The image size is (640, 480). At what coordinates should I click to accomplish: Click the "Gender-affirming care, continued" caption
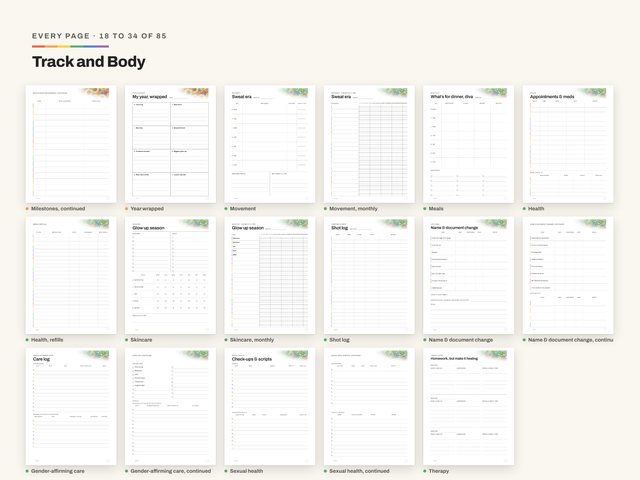[171, 471]
